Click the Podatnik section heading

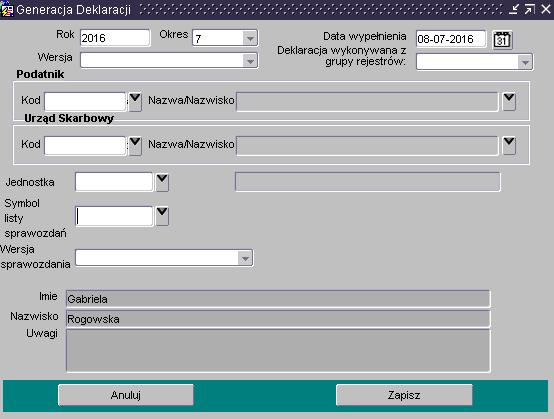point(40,74)
